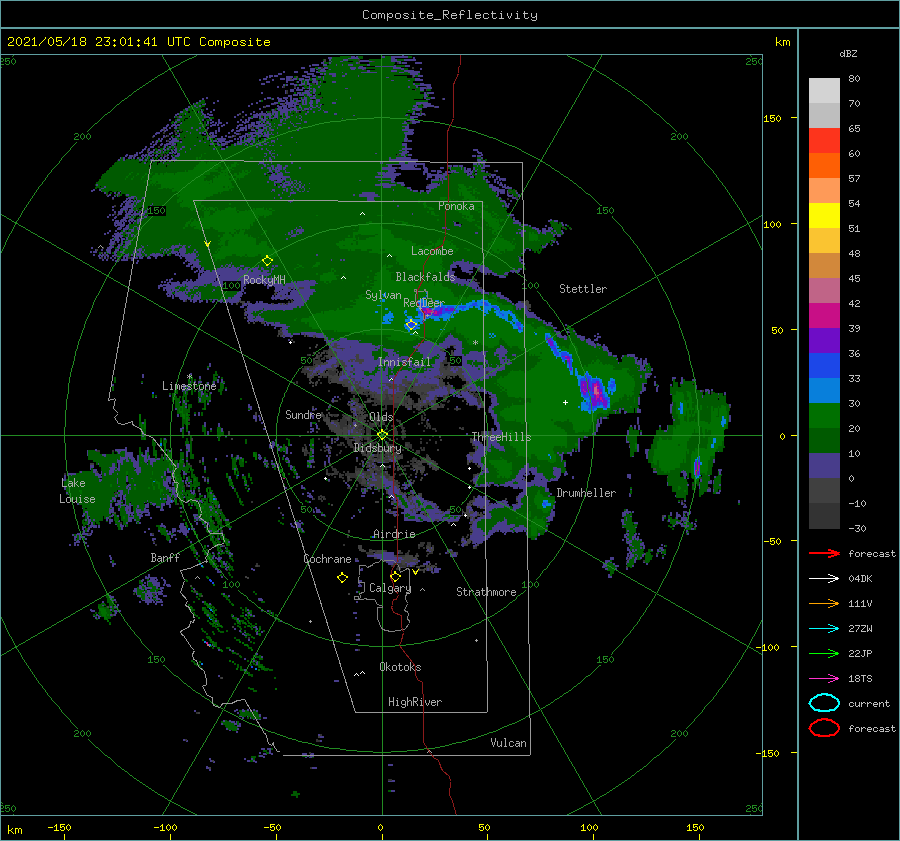Viewport: 900px width, 841px height.
Task: Click the yellow diamond marker below Red Deer
Action: [x=411, y=325]
